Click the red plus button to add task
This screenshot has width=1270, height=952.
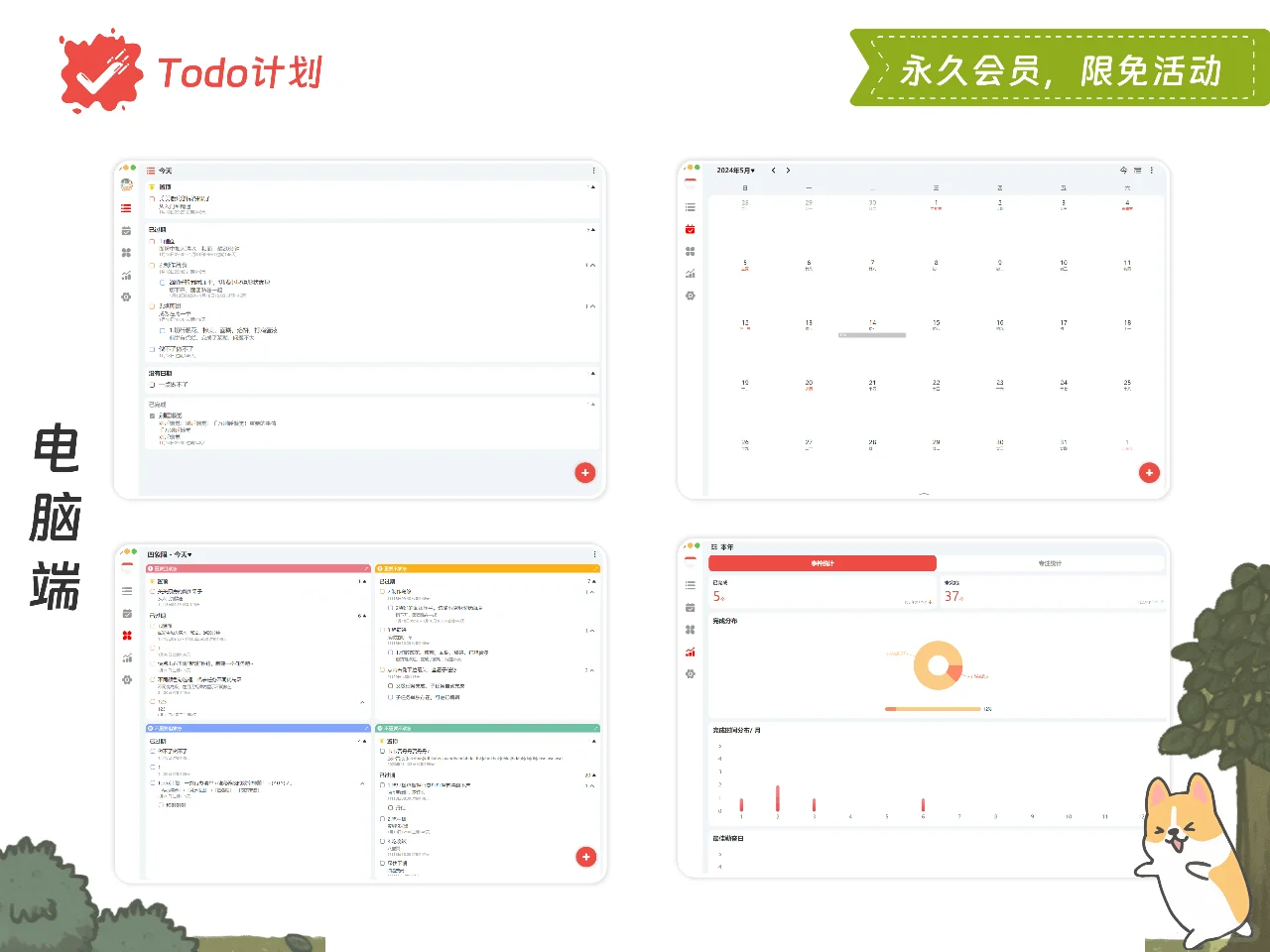click(585, 473)
